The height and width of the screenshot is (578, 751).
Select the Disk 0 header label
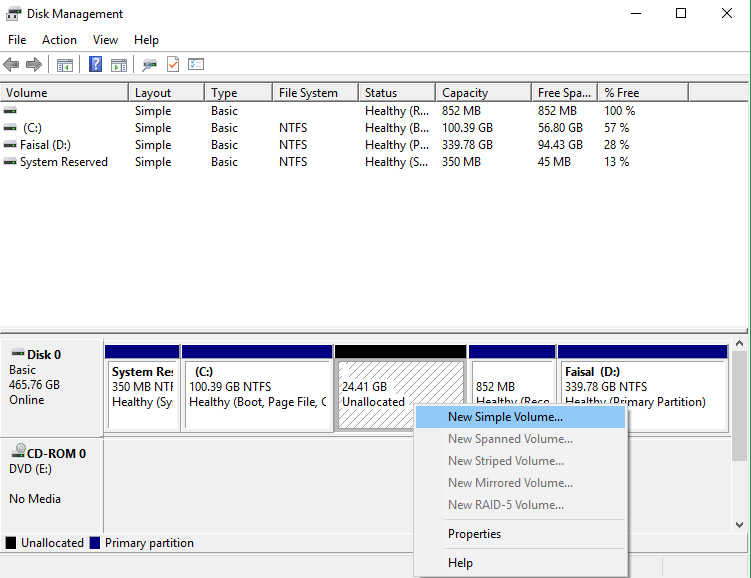point(43,354)
